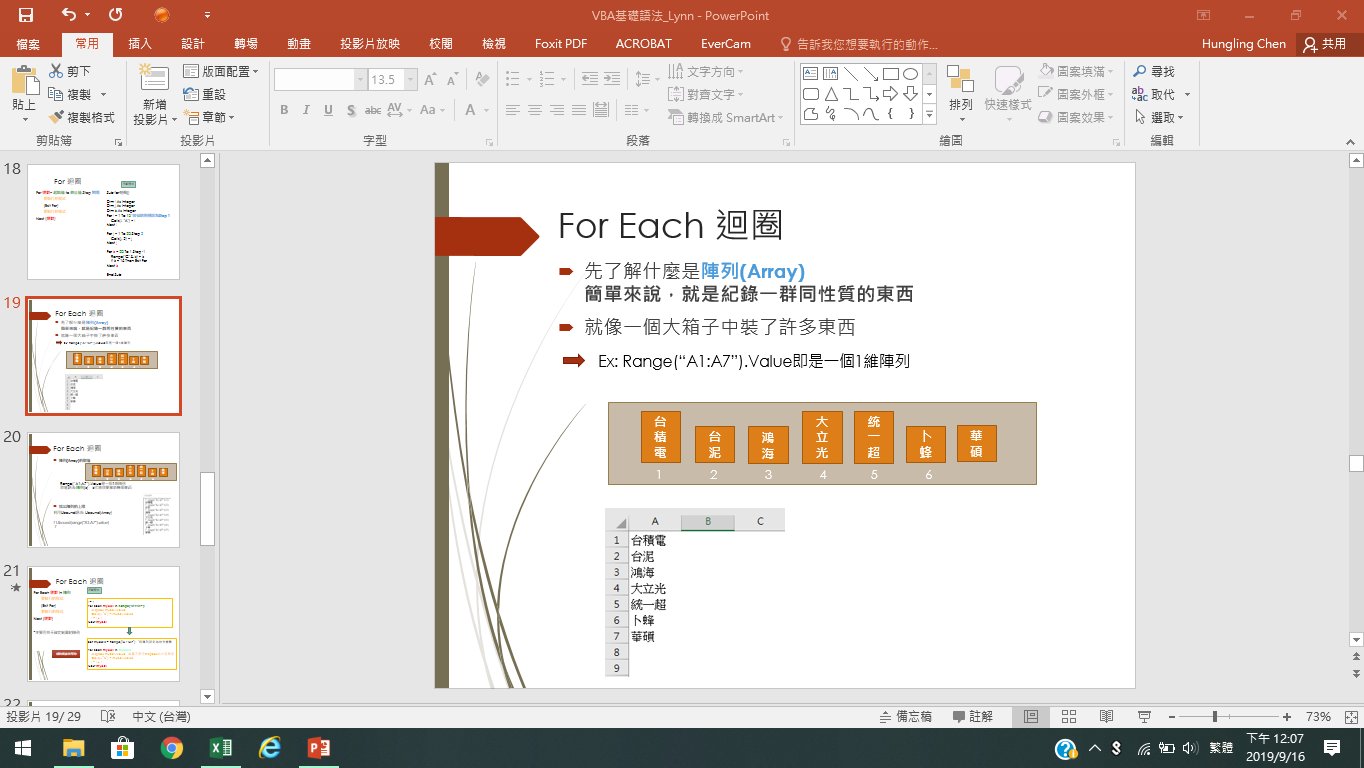The height and width of the screenshot is (768, 1364).
Task: Switch to Slide Sorter view
Action: [1068, 717]
